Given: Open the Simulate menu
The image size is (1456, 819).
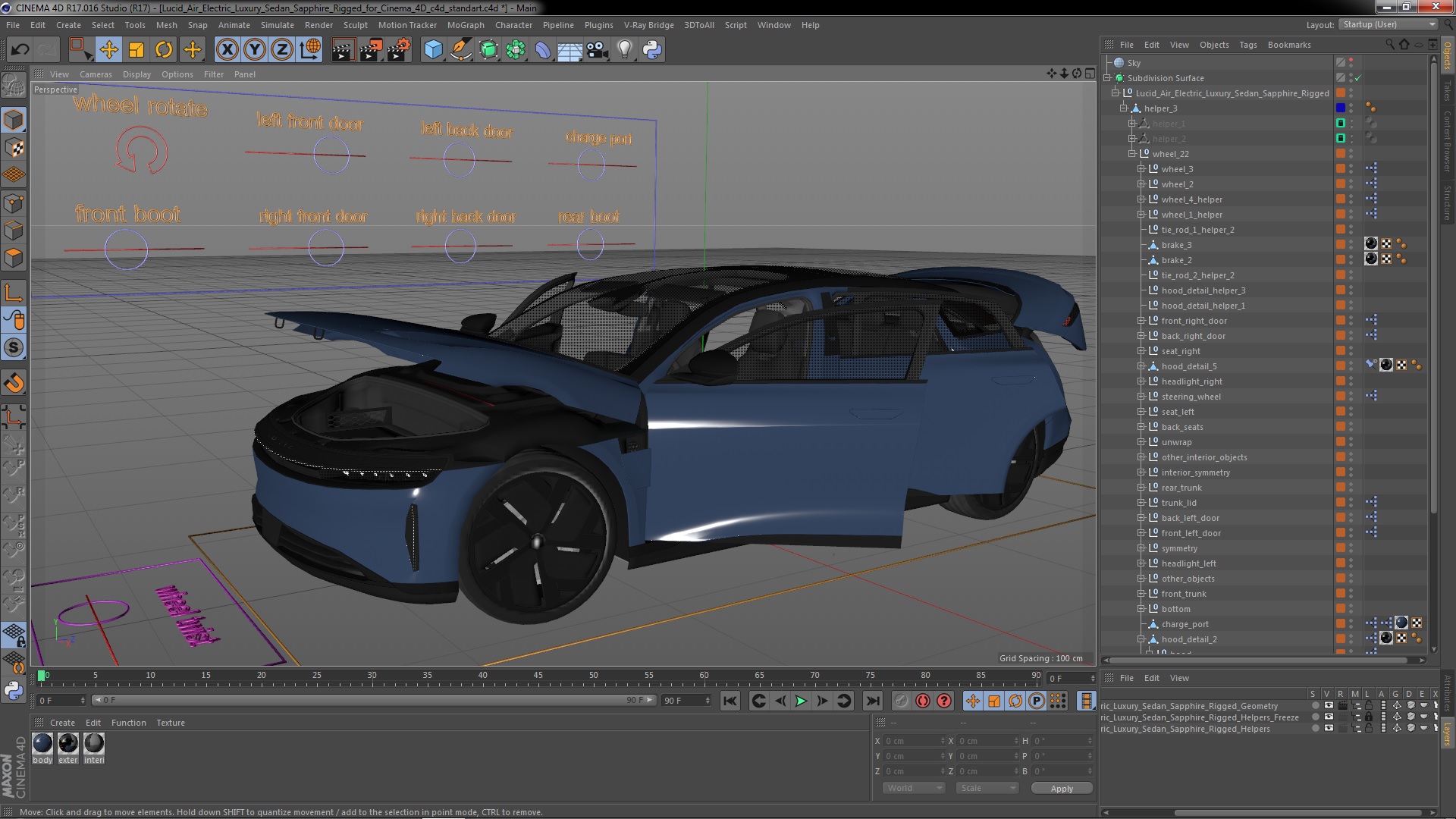Looking at the screenshot, I should pyautogui.click(x=277, y=25).
